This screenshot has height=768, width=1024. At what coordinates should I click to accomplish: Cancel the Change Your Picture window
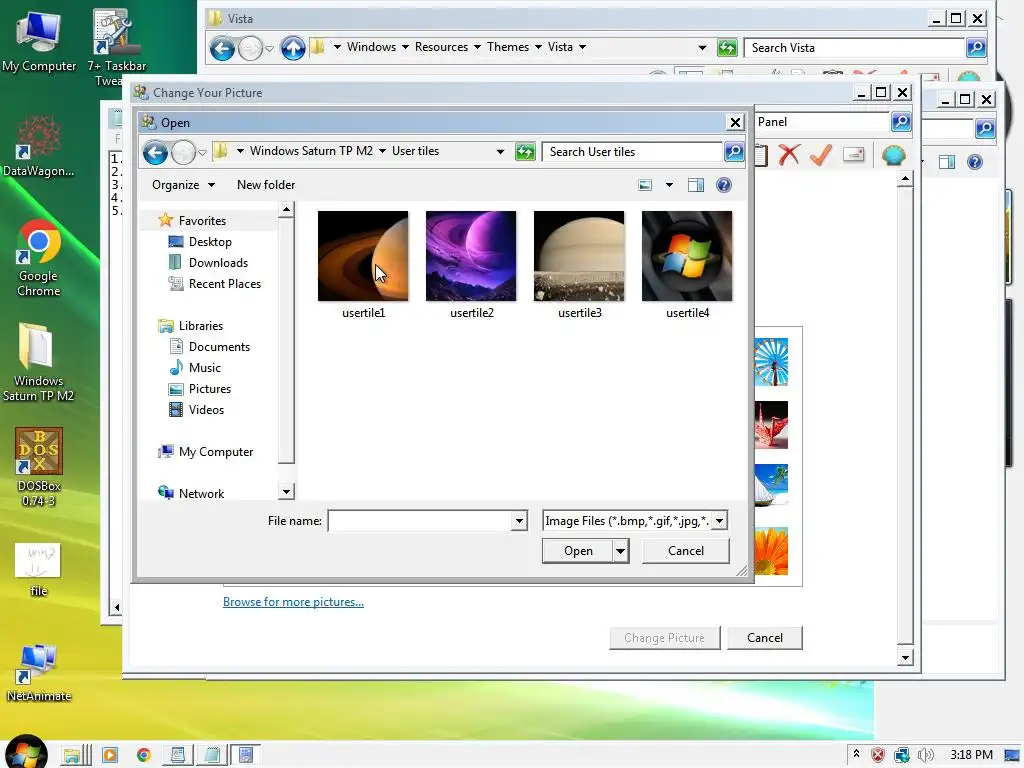click(x=765, y=637)
